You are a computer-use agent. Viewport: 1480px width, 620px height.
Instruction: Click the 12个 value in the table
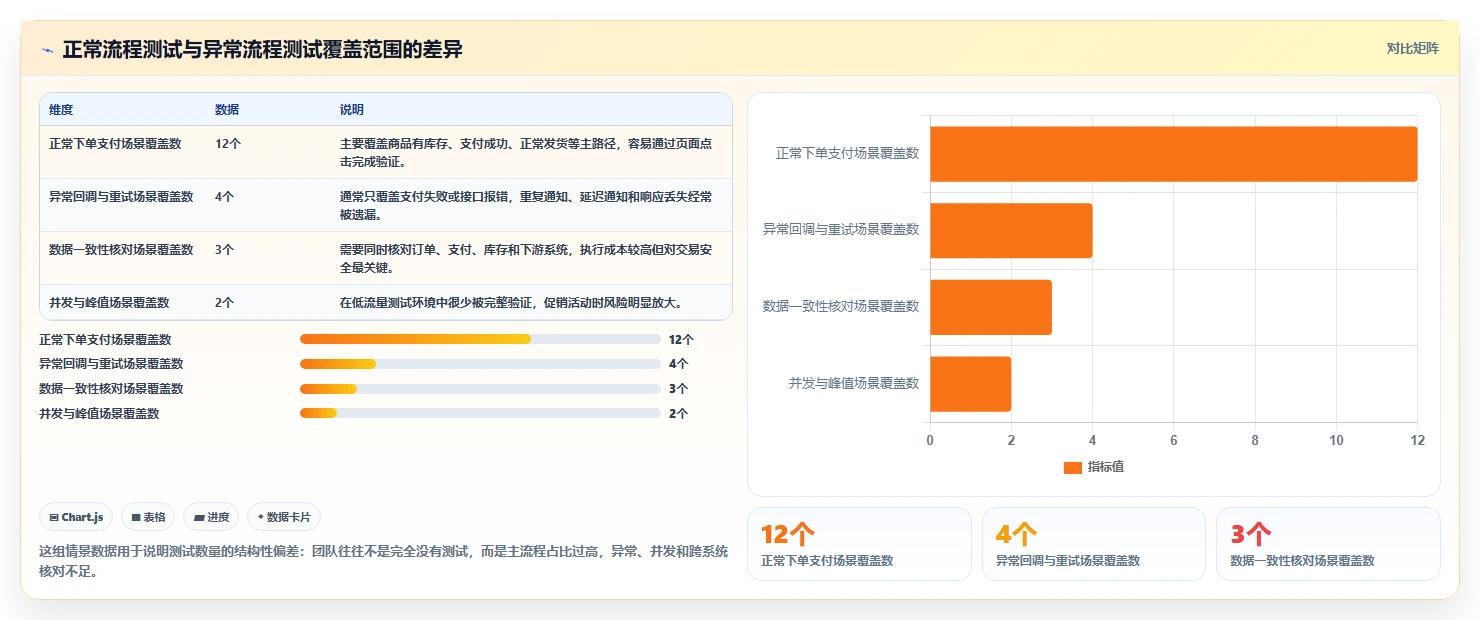228,144
